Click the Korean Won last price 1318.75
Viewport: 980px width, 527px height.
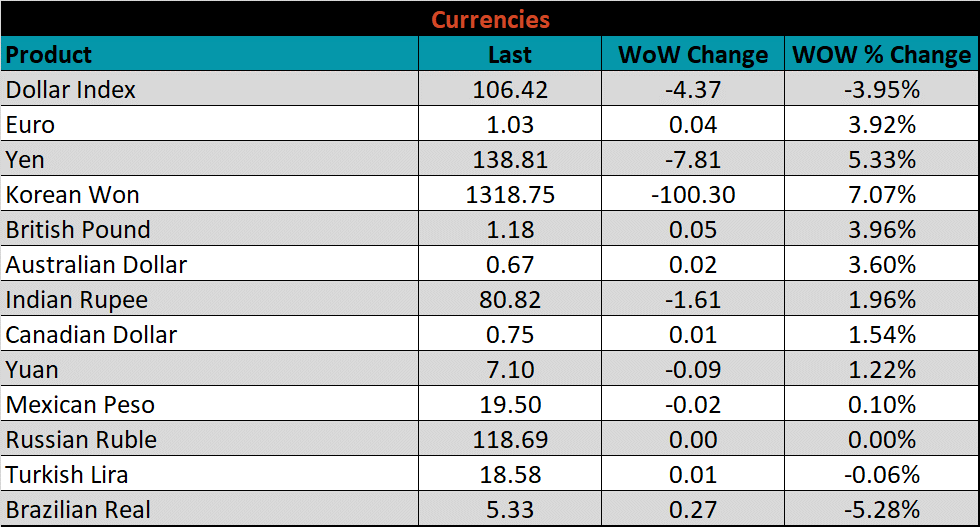(510, 194)
